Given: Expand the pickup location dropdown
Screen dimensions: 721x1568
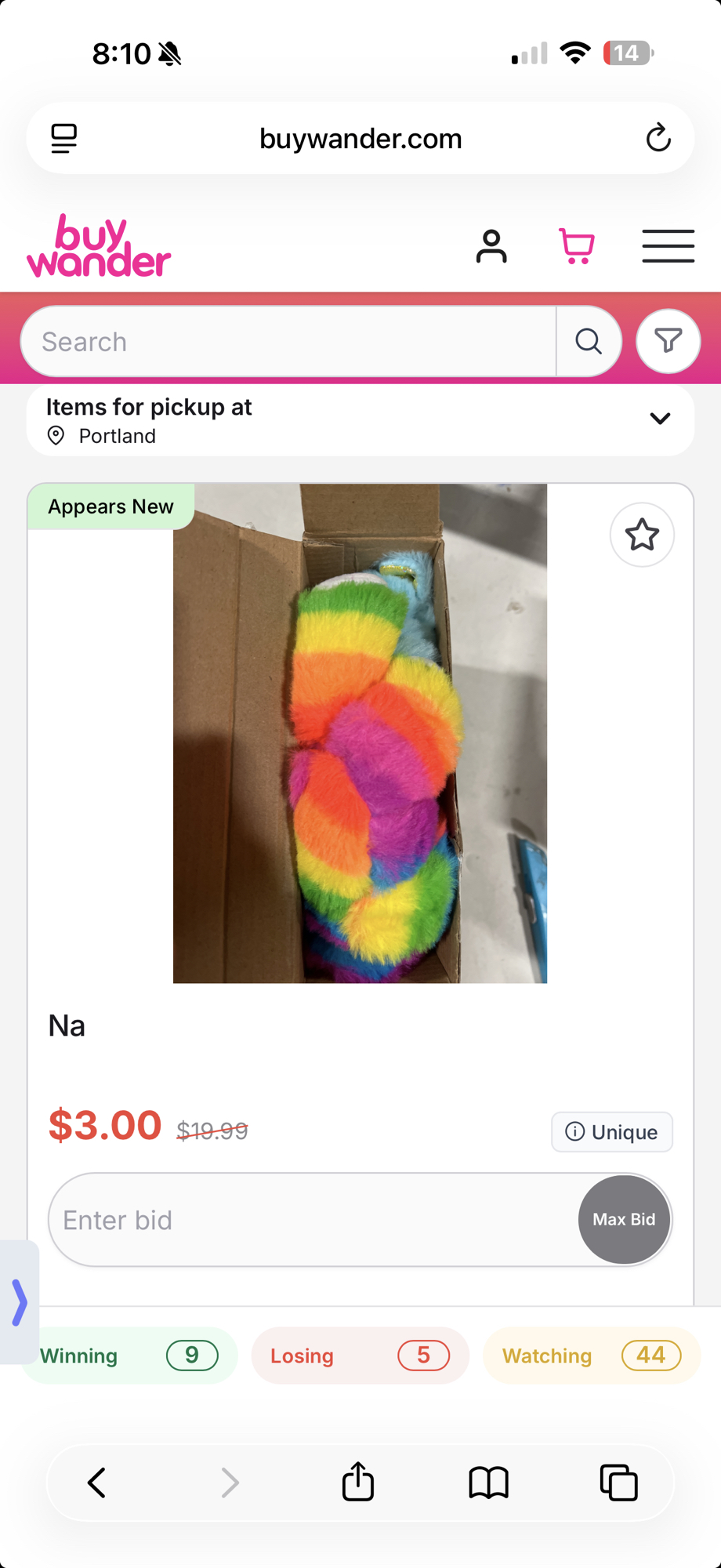Looking at the screenshot, I should pos(660,419).
